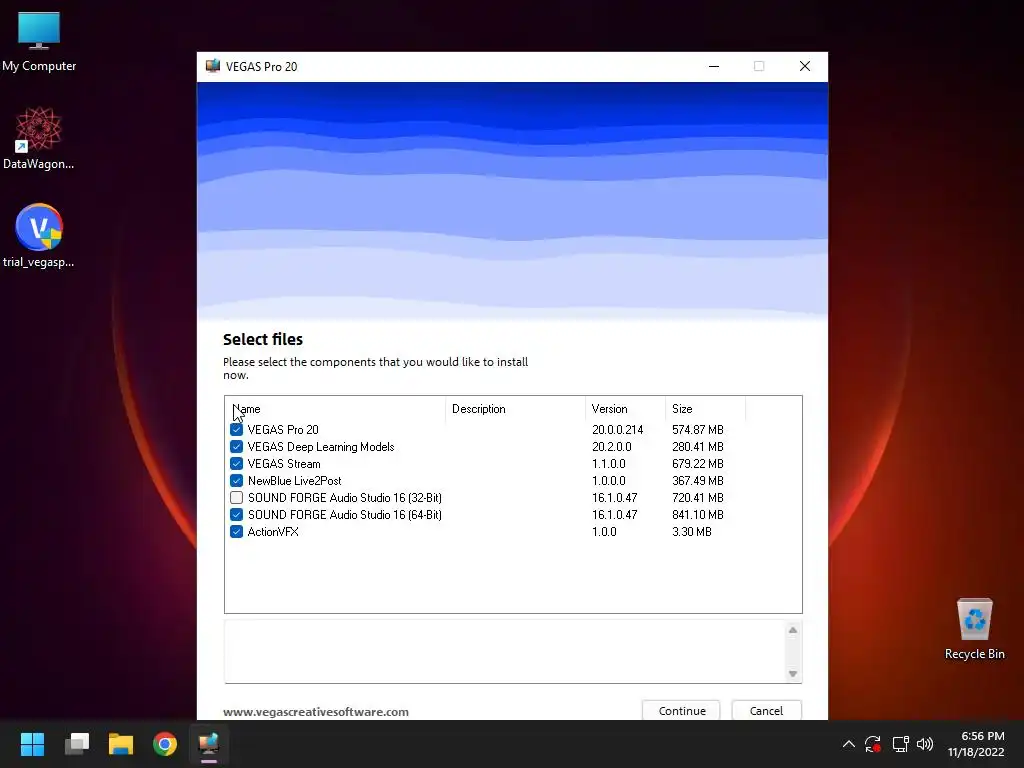The height and width of the screenshot is (768, 1024).
Task: Uncheck VEGAS Deep Learning Models checkbox
Action: tap(236, 447)
